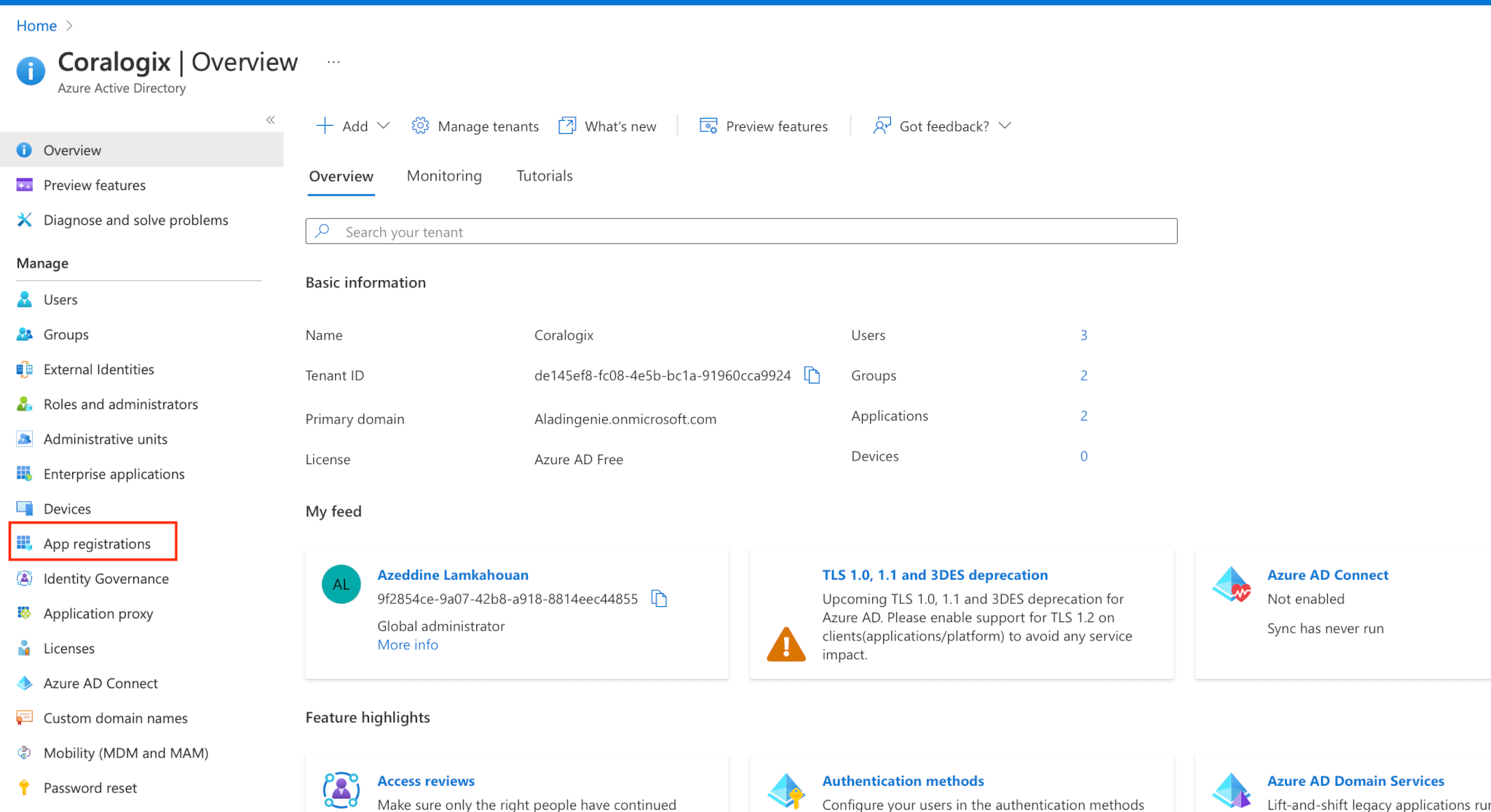Open the Azure AD Connect card link
The height and width of the screenshot is (812, 1491).
[1328, 575]
